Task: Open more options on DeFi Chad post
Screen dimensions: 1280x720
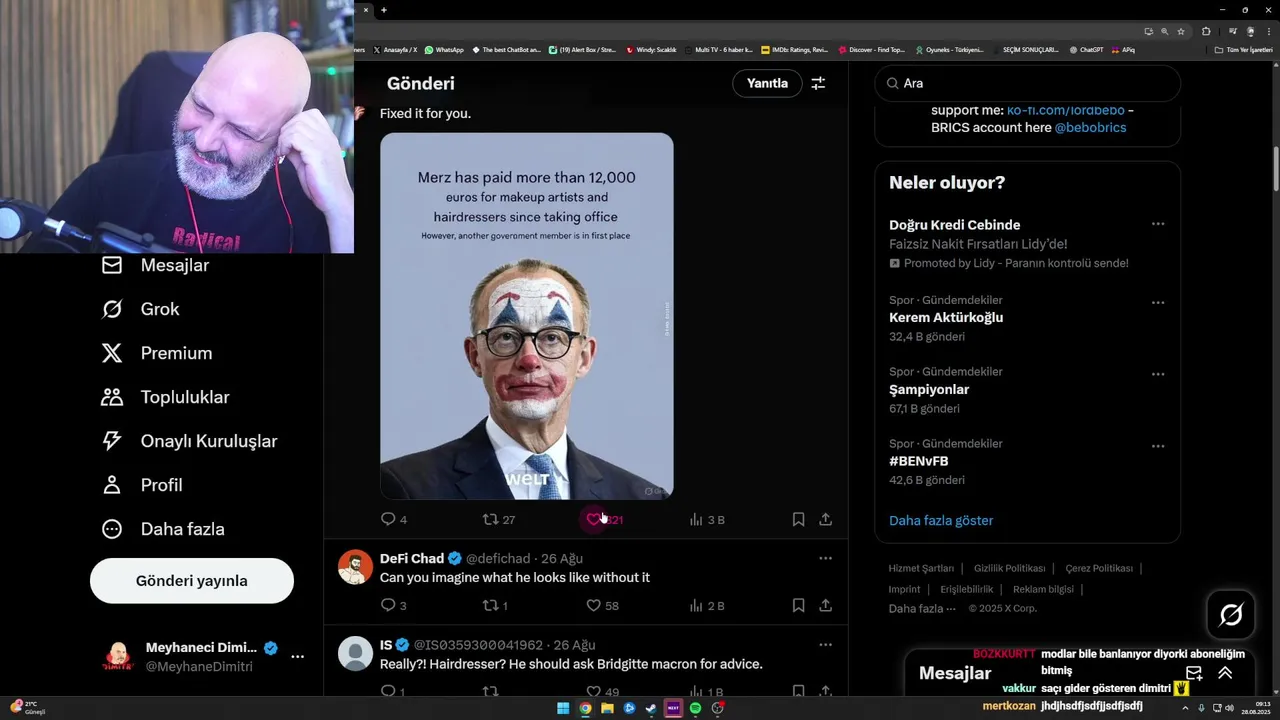Action: pos(825,558)
